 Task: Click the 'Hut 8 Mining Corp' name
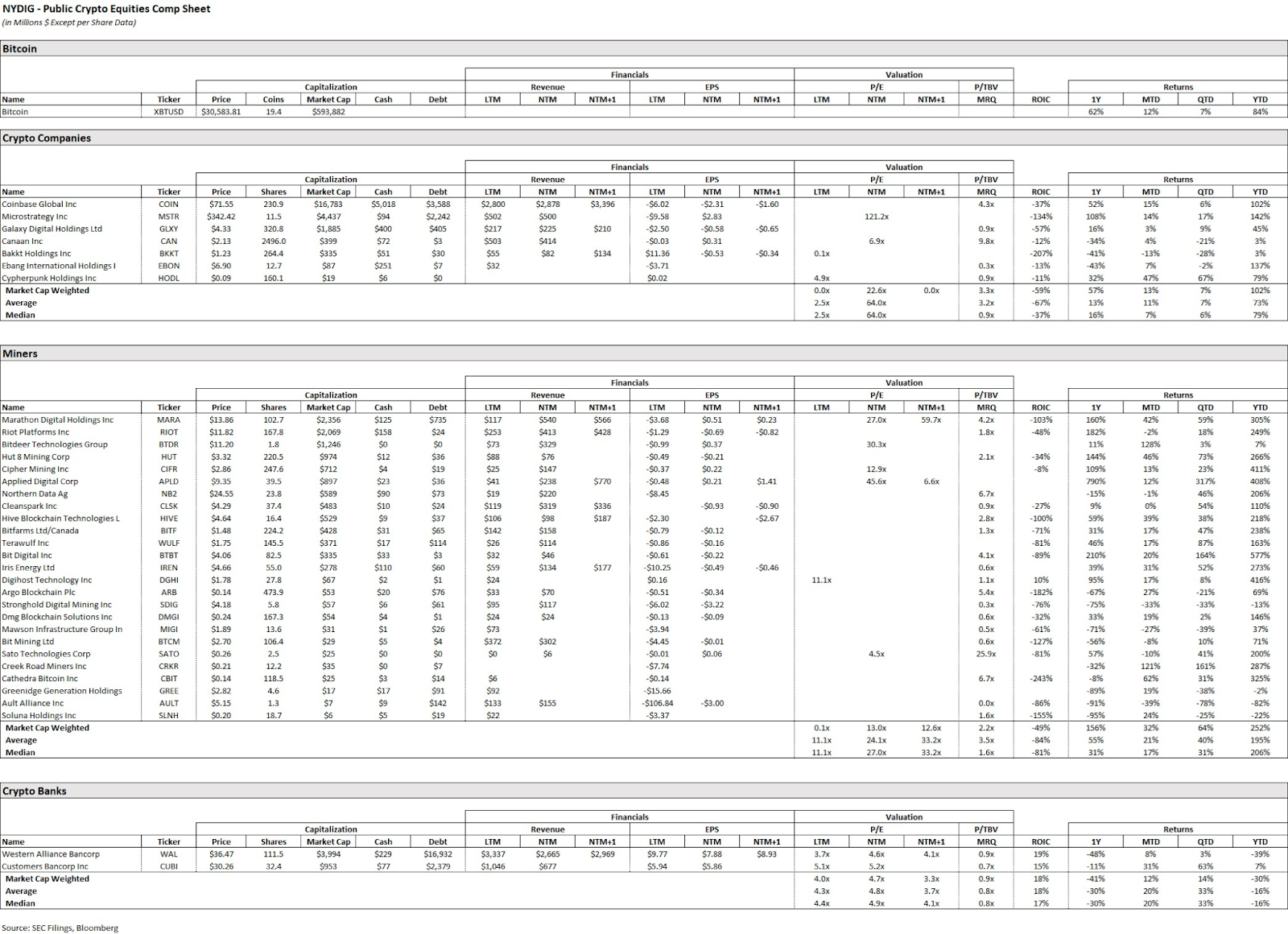(35, 457)
